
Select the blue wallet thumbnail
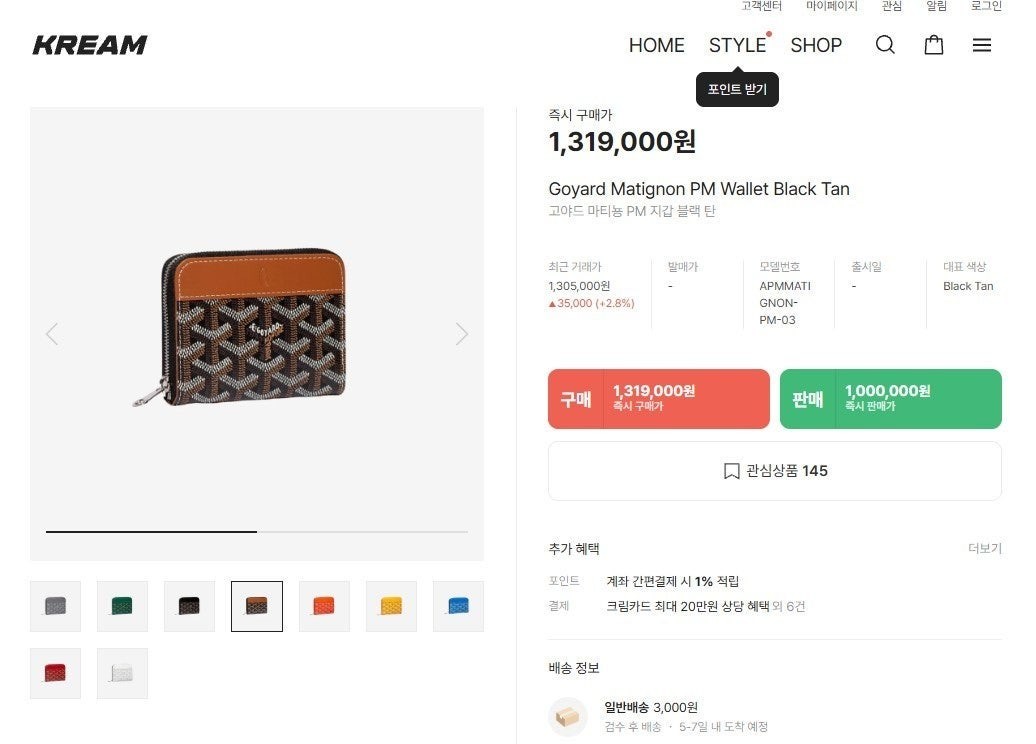[x=458, y=606]
